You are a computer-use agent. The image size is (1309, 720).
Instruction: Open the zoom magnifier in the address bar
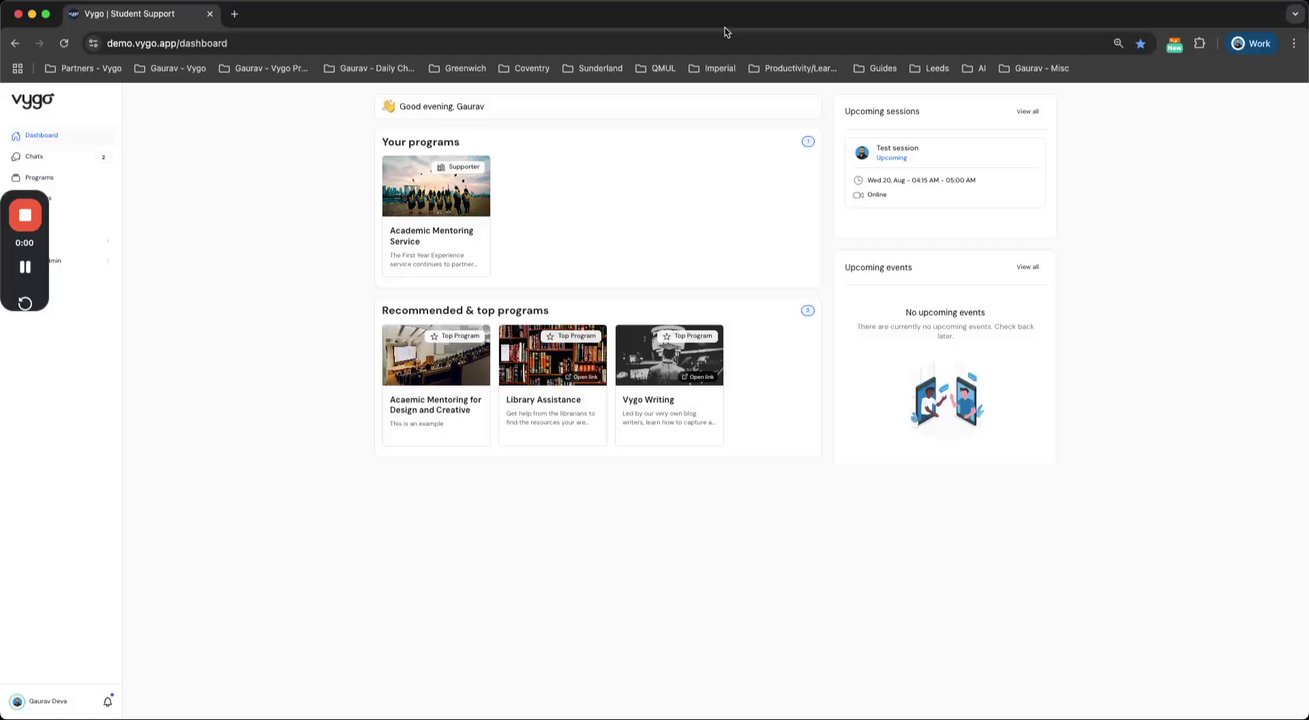(x=1118, y=43)
